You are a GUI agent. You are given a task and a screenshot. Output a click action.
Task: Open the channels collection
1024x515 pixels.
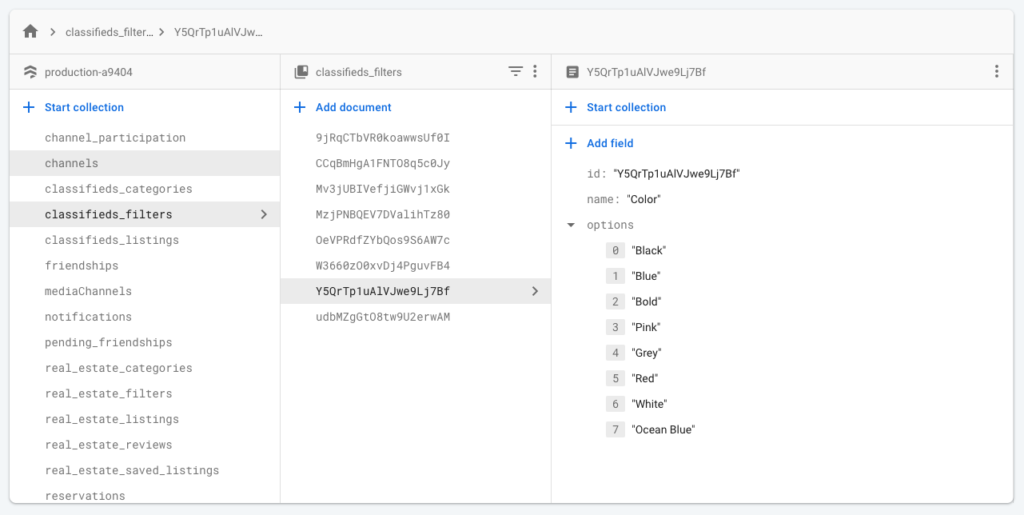pos(145,163)
